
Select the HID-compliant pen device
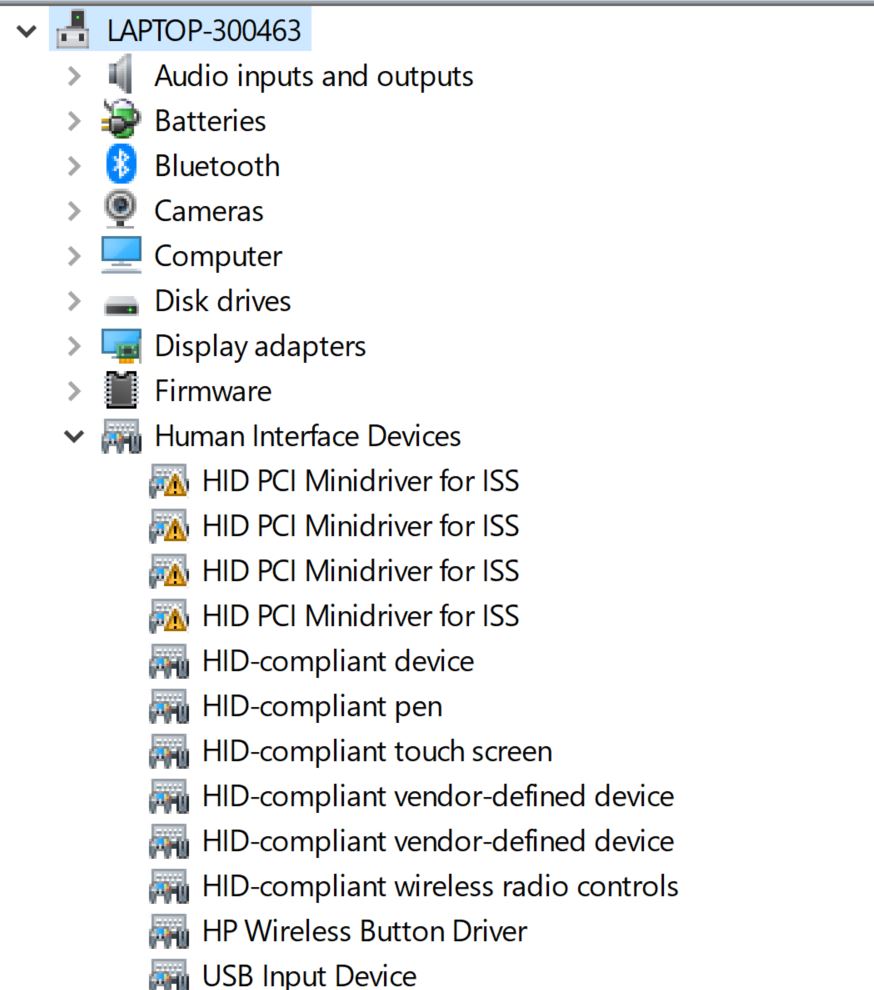pos(321,706)
